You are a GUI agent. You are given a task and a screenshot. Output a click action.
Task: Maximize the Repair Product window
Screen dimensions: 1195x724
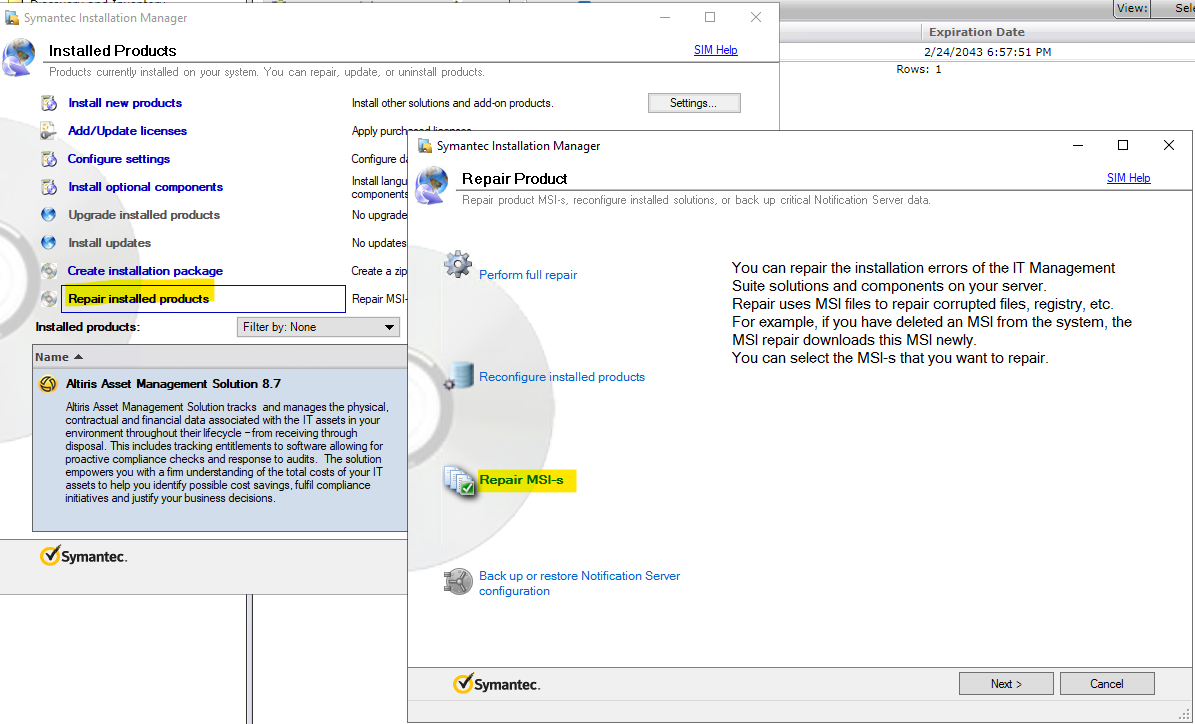pyautogui.click(x=1123, y=146)
